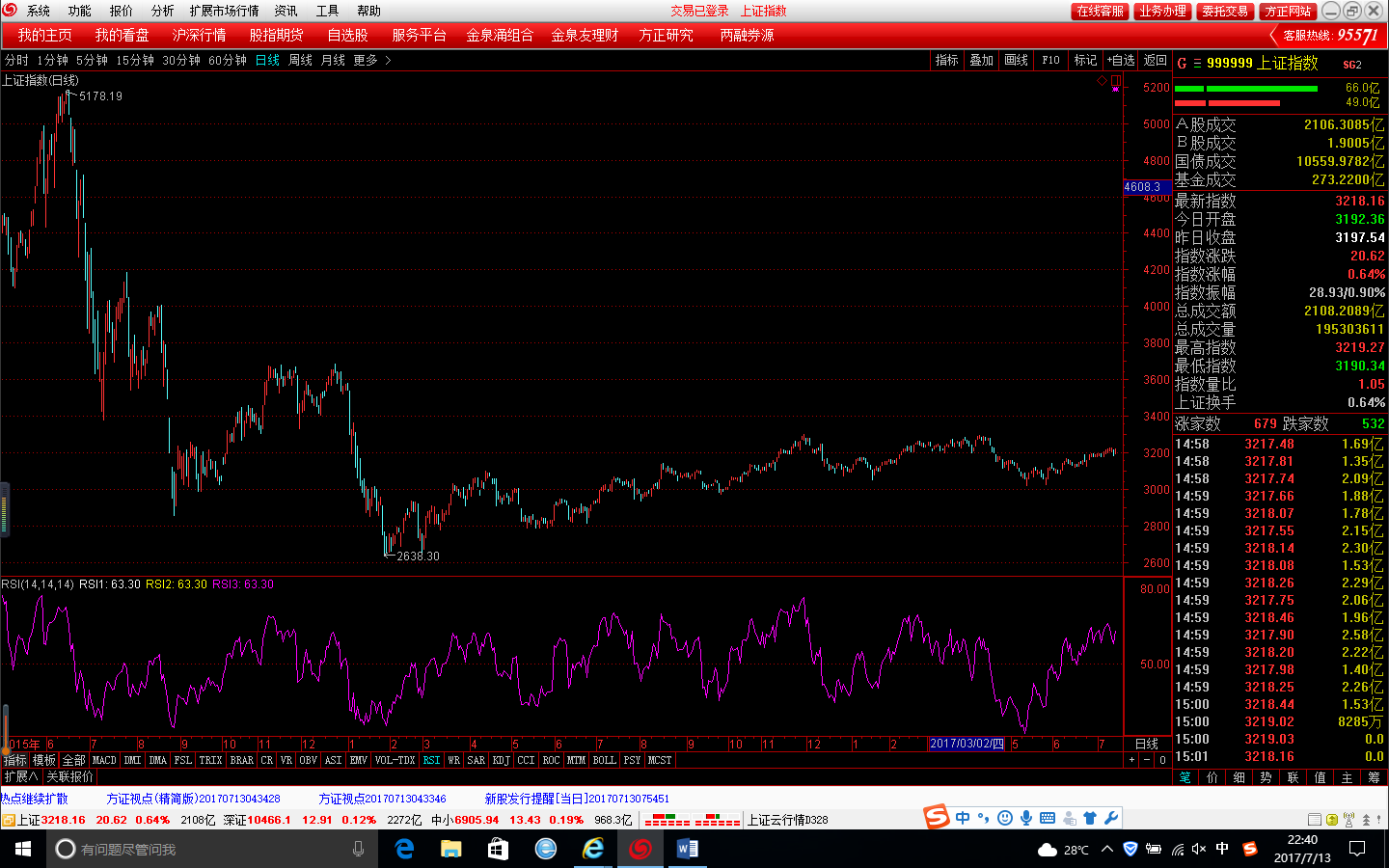Open status bar list panel icon
This screenshot has height=868, width=1389.
(1313, 820)
